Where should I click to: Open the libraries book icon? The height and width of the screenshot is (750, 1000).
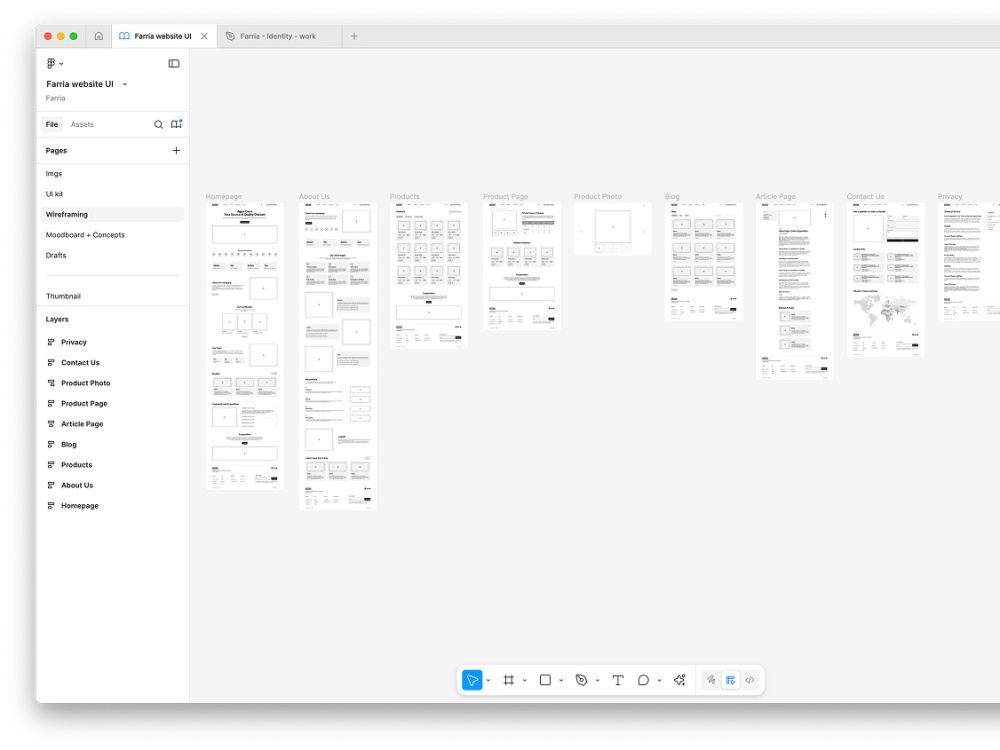point(177,124)
